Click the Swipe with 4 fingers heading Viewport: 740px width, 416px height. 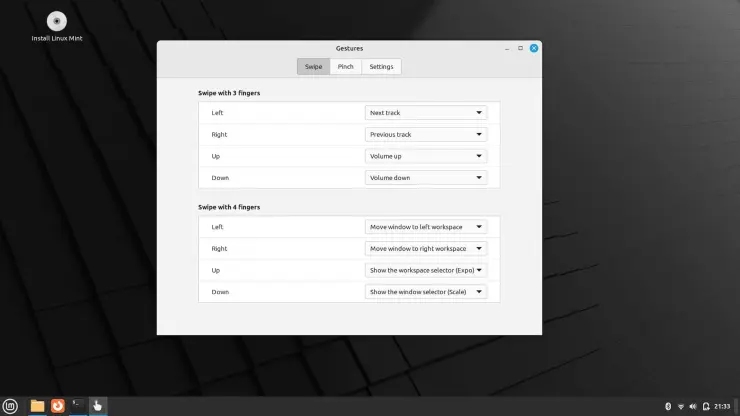tap(229, 207)
